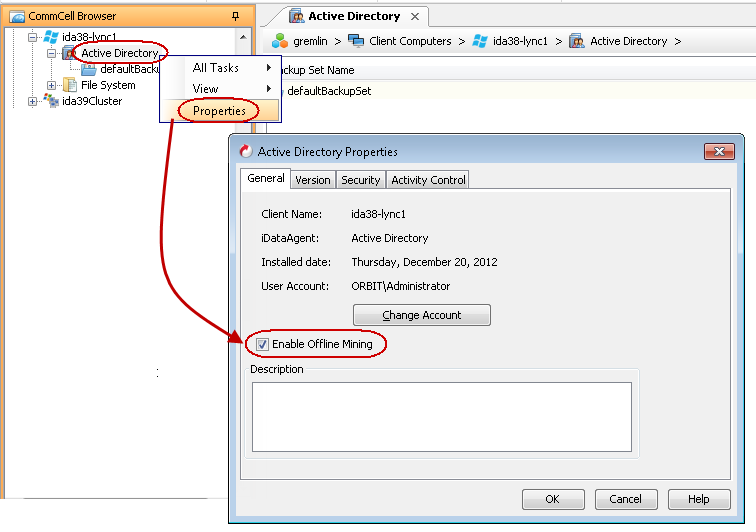The width and height of the screenshot is (756, 532).
Task: Collapse the ida38-lync1 tree node
Action: pyautogui.click(x=33, y=37)
